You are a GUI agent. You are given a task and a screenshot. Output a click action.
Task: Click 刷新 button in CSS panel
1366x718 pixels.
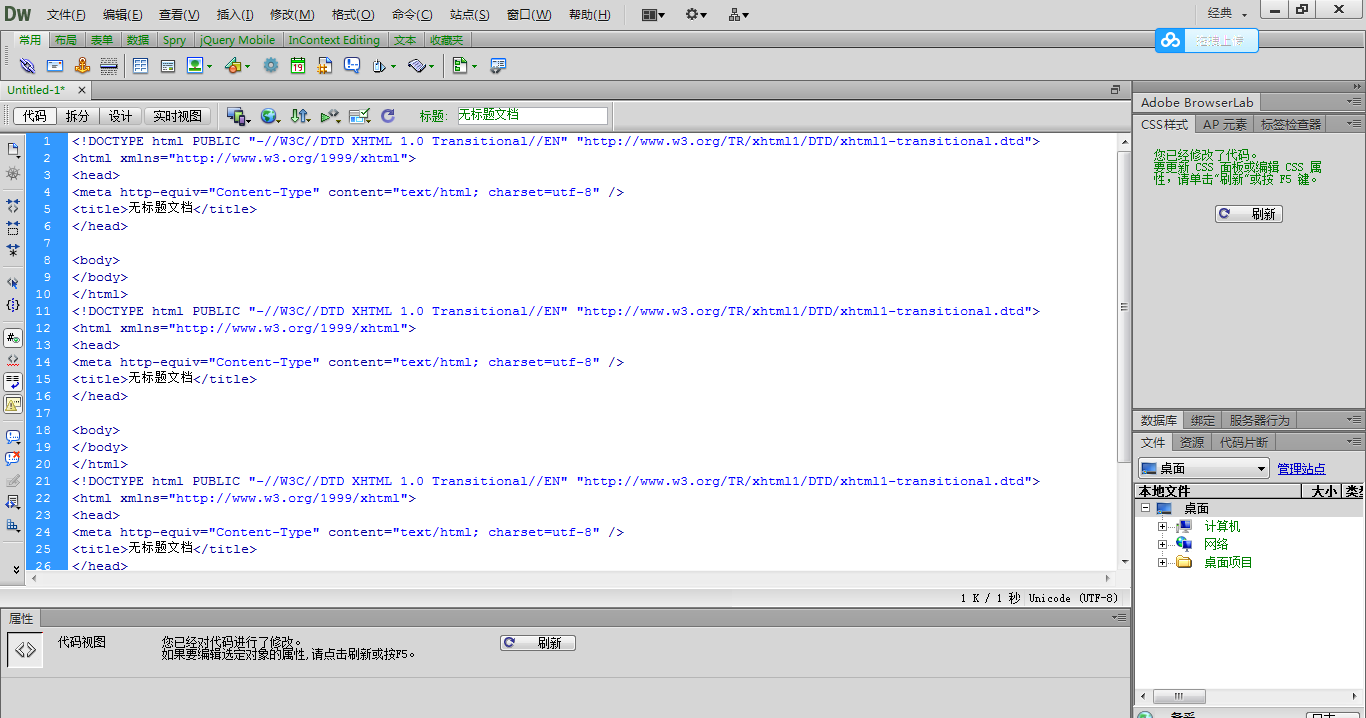pos(1249,214)
